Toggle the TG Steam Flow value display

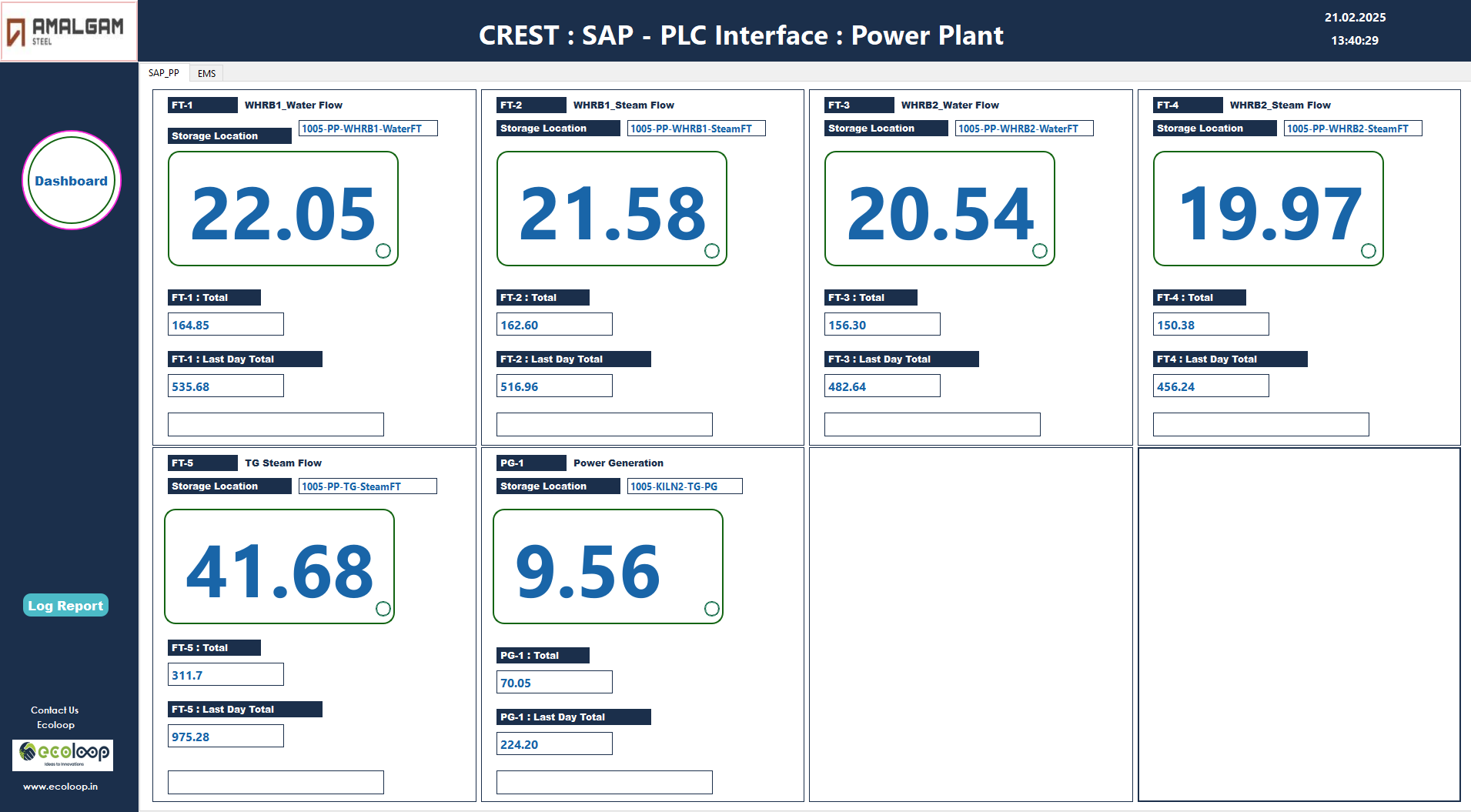[279, 566]
